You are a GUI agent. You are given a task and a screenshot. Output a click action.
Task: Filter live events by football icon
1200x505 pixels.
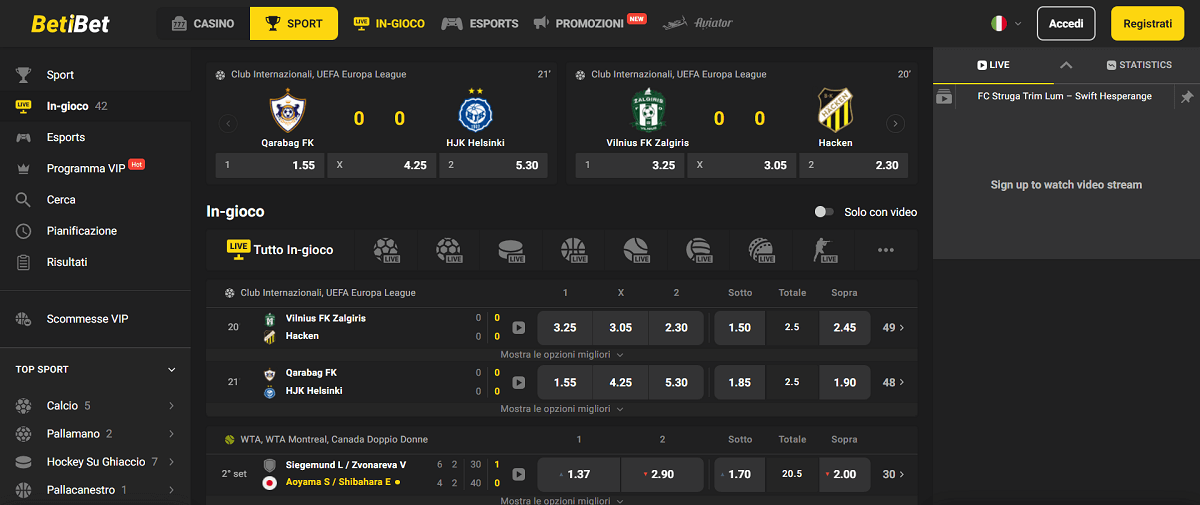click(x=386, y=250)
